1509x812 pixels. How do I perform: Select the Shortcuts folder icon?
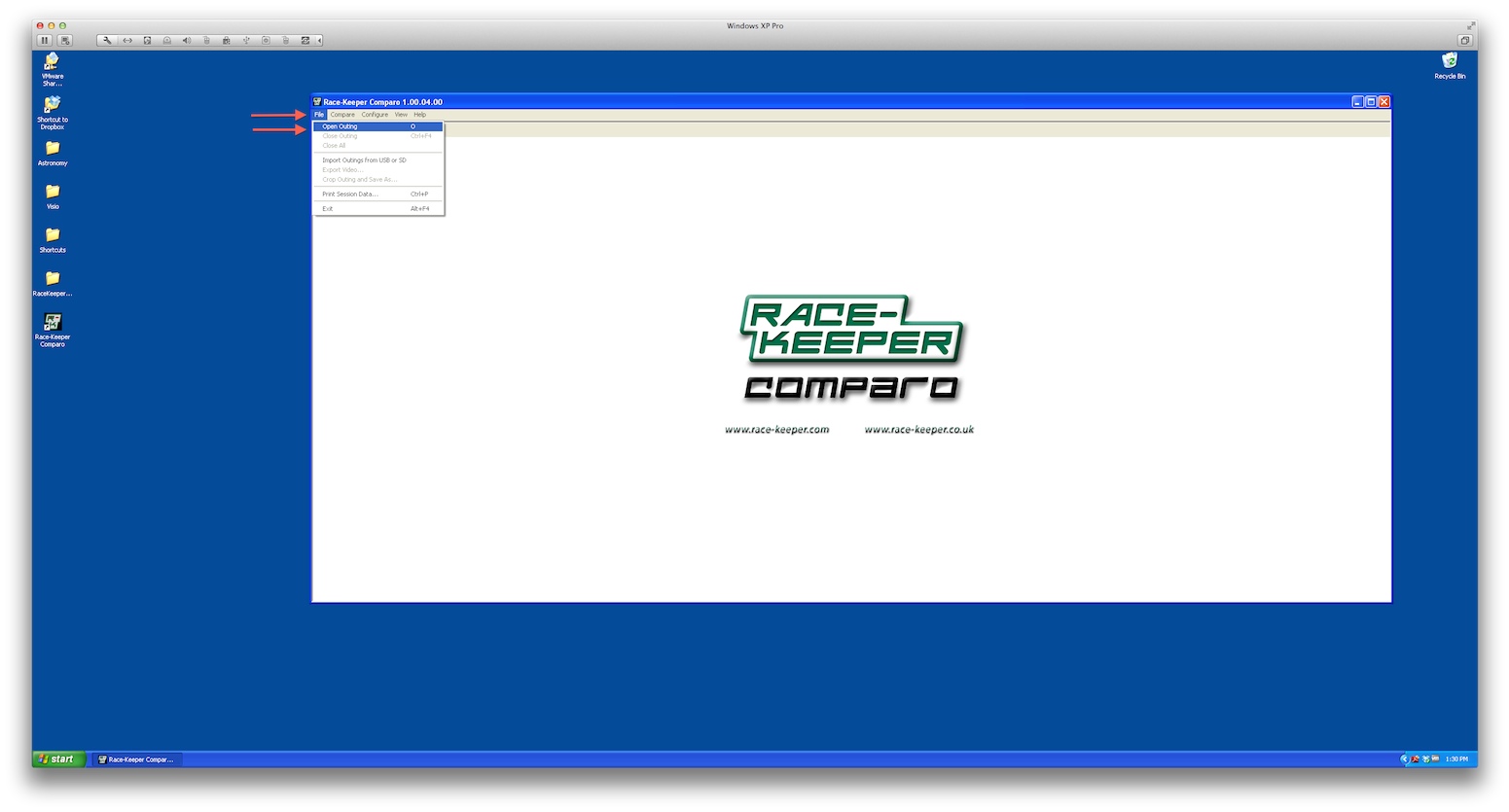pyautogui.click(x=53, y=240)
